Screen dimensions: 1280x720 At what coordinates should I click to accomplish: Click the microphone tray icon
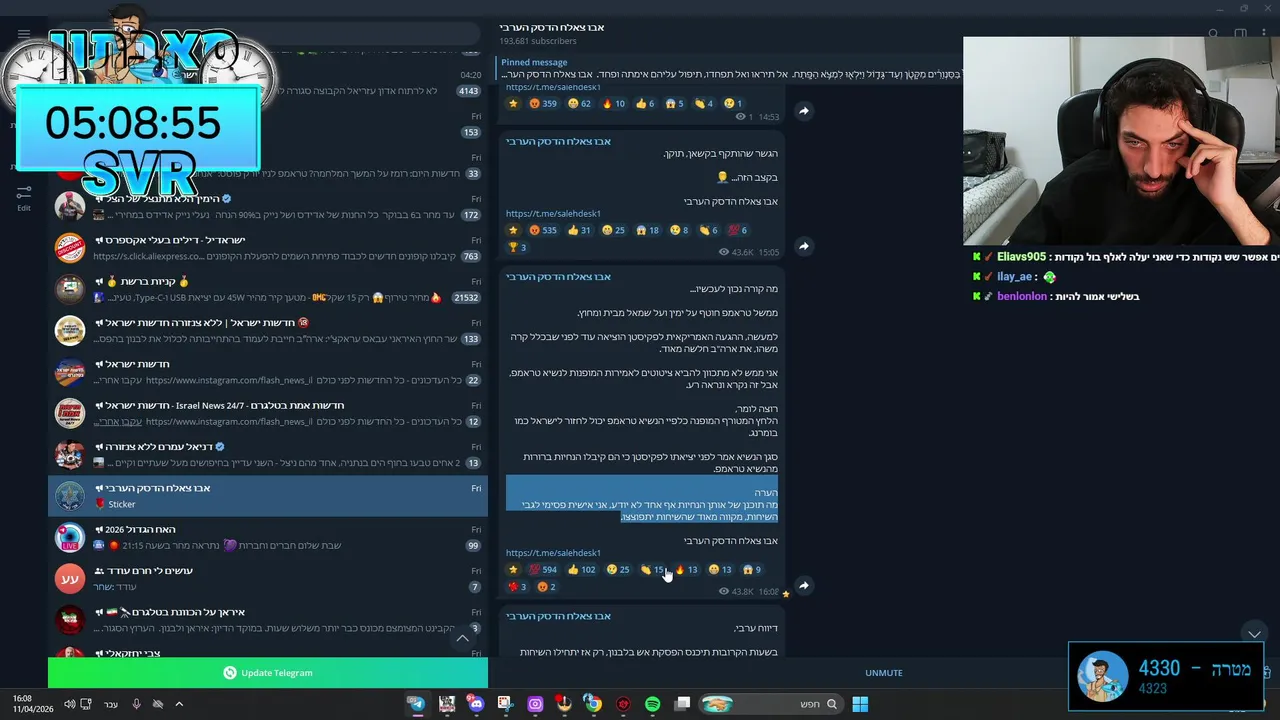[136, 704]
